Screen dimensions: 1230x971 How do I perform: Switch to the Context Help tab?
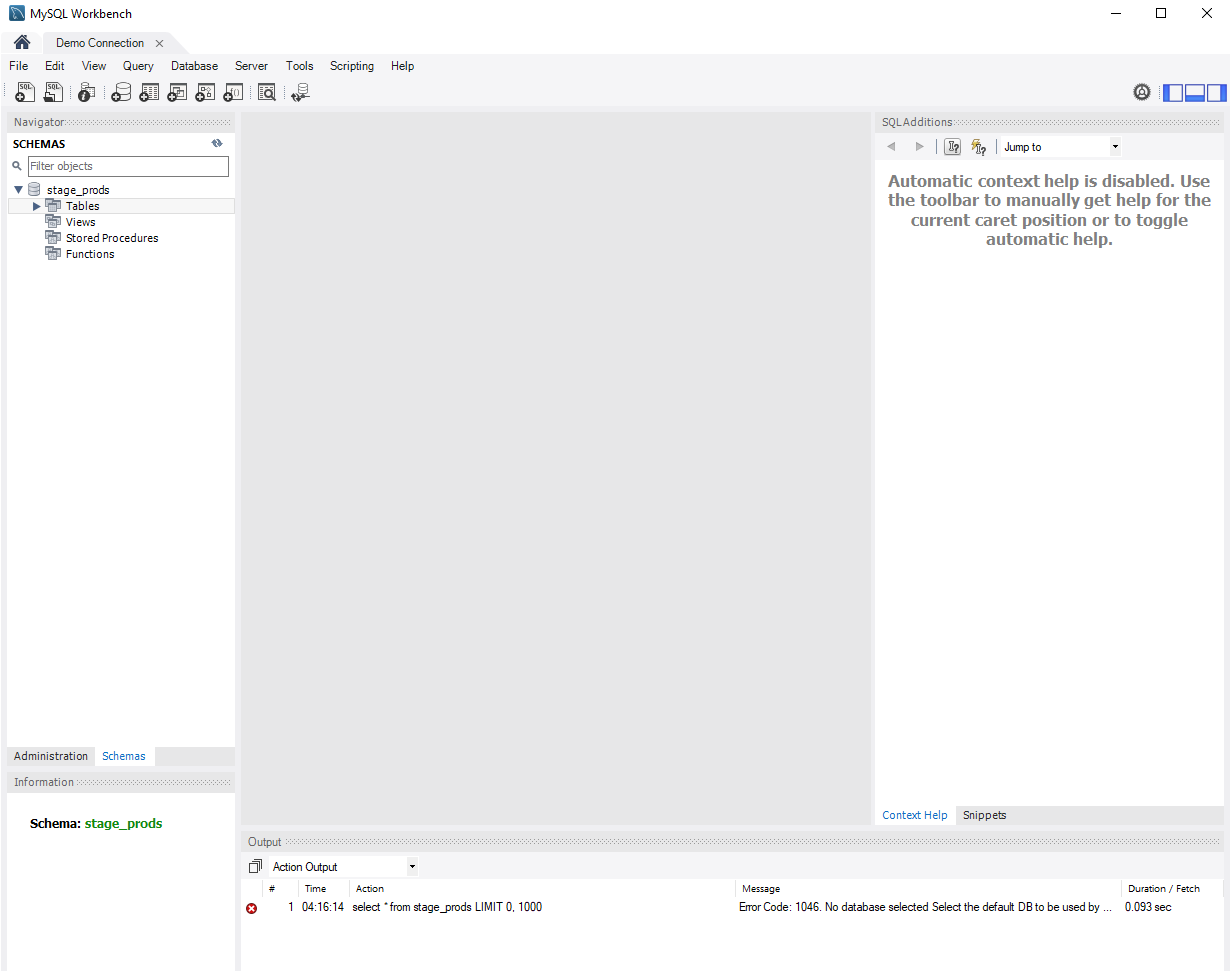pos(914,815)
